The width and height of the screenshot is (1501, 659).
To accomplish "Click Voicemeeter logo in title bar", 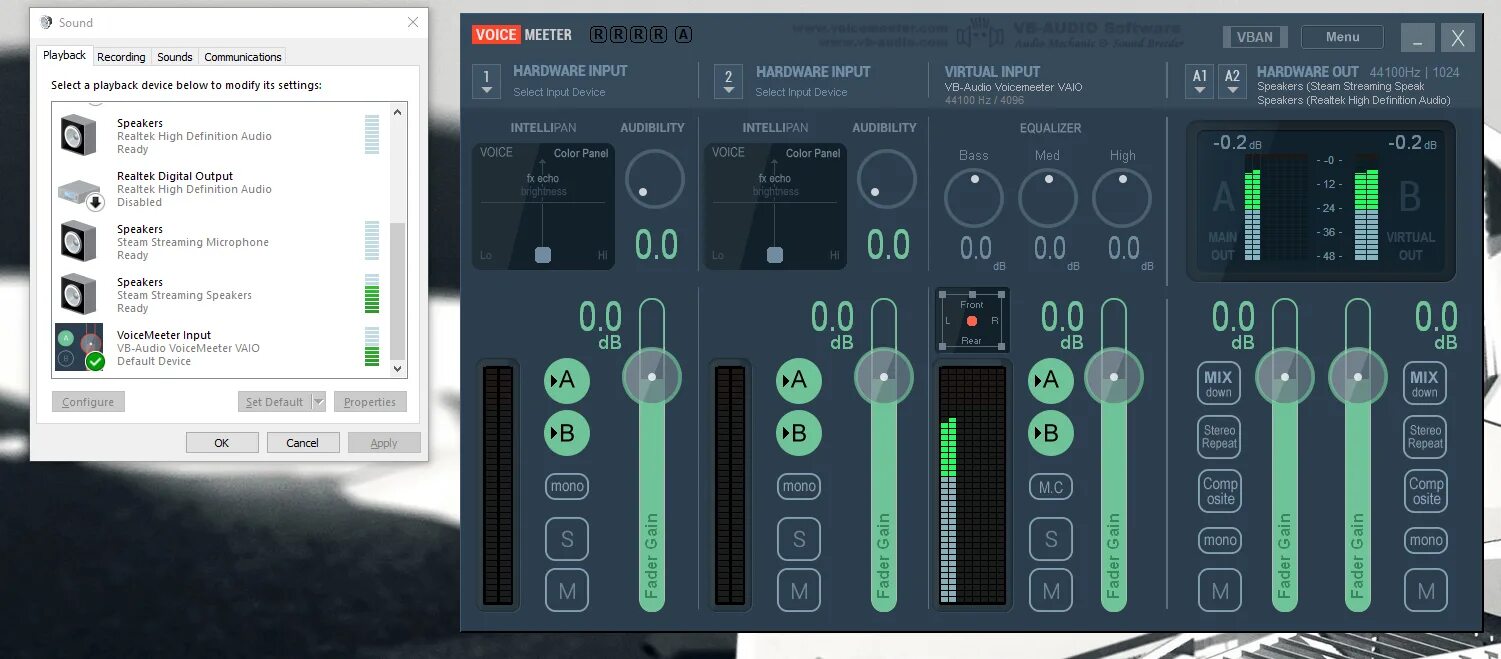I will coord(522,35).
